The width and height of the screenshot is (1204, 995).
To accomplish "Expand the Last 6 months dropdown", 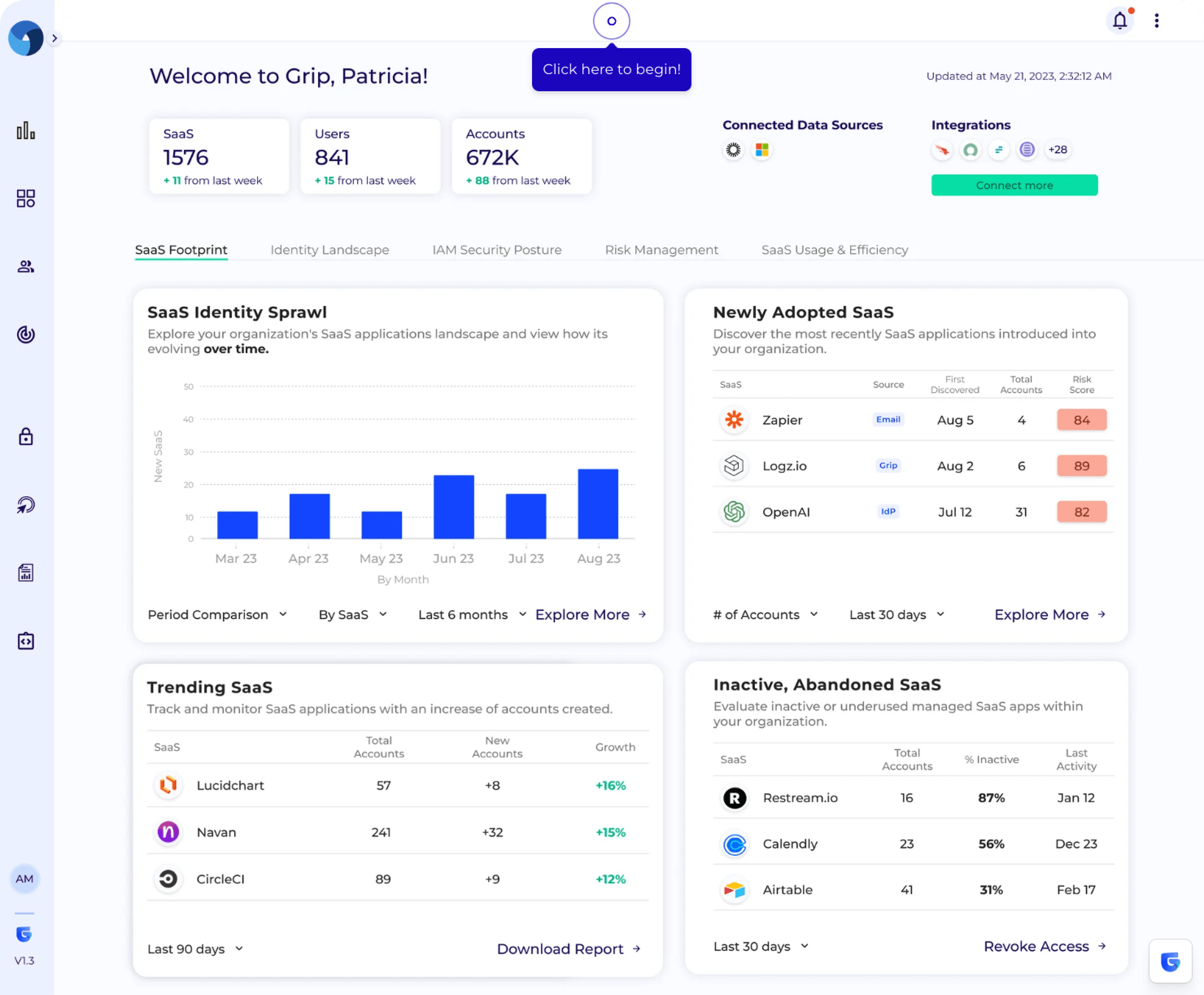I will (x=472, y=614).
